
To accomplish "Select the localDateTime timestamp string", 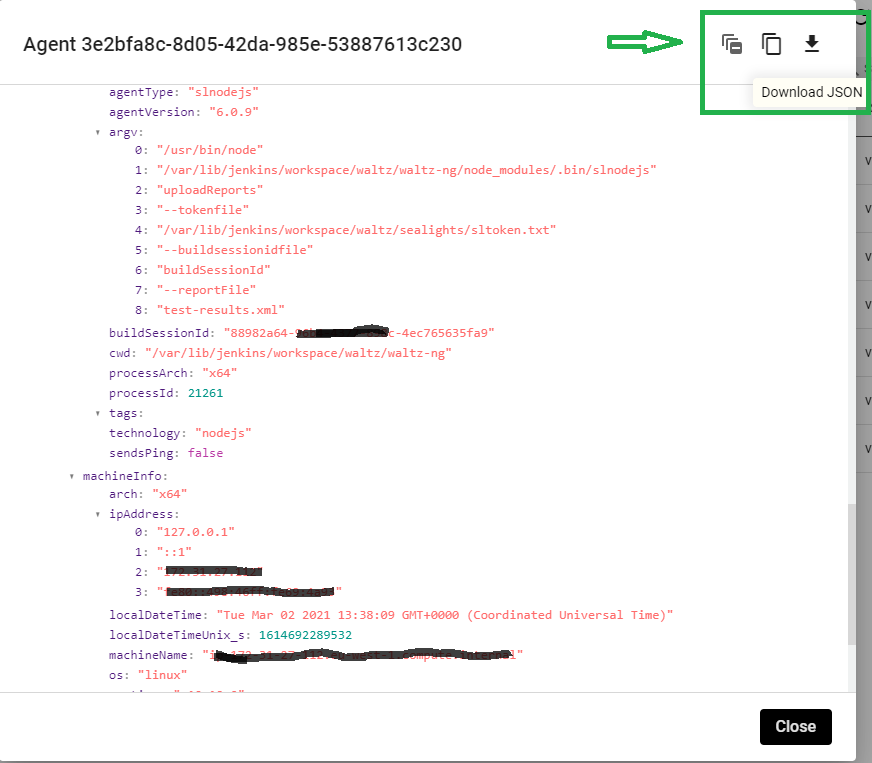I will point(438,615).
